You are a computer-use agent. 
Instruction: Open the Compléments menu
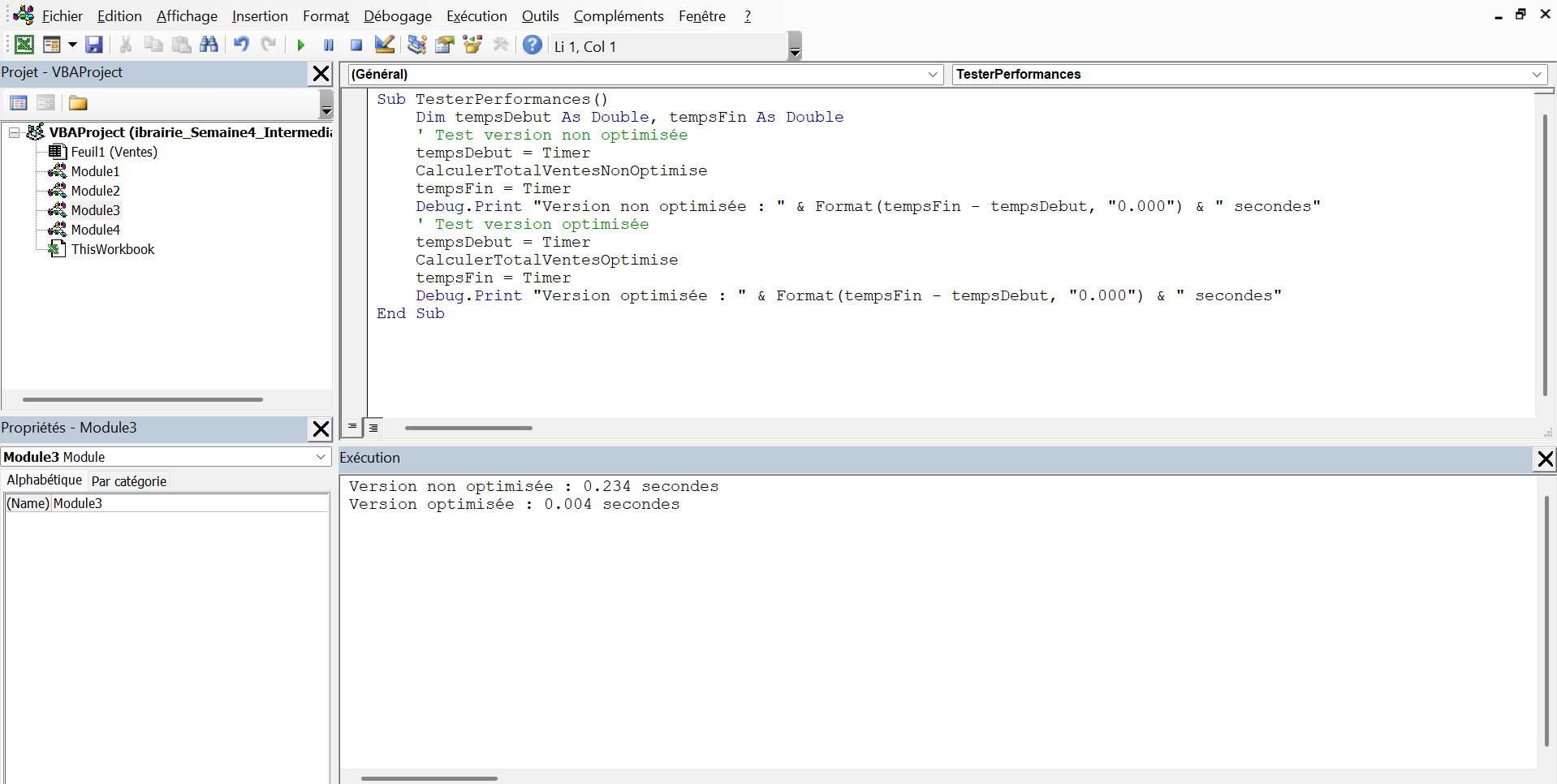(619, 16)
